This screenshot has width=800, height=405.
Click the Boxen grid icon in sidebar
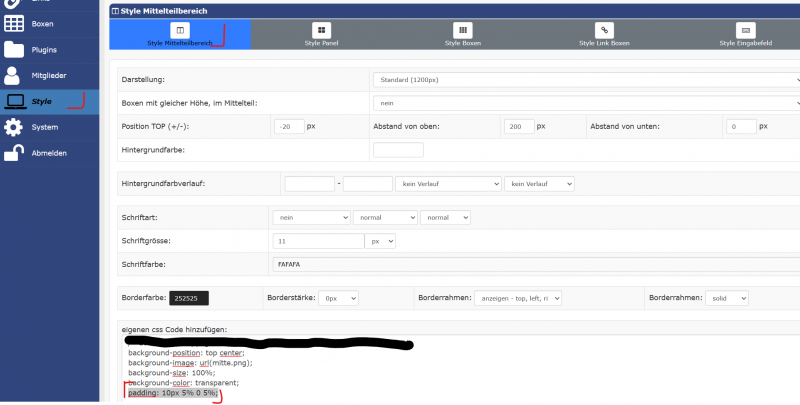click(x=14, y=23)
